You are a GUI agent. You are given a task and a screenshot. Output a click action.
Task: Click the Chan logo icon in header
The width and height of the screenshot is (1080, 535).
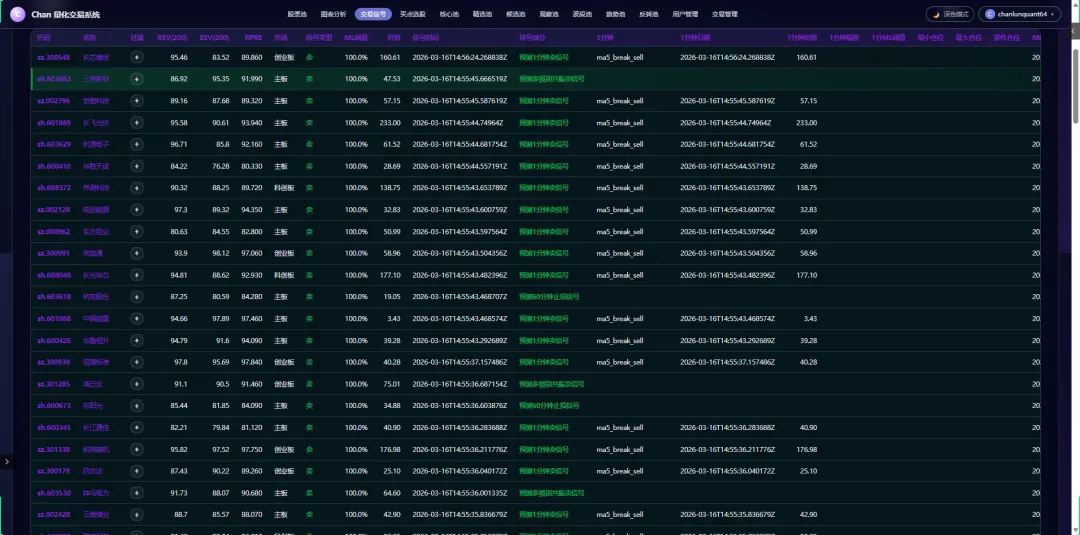point(17,14)
